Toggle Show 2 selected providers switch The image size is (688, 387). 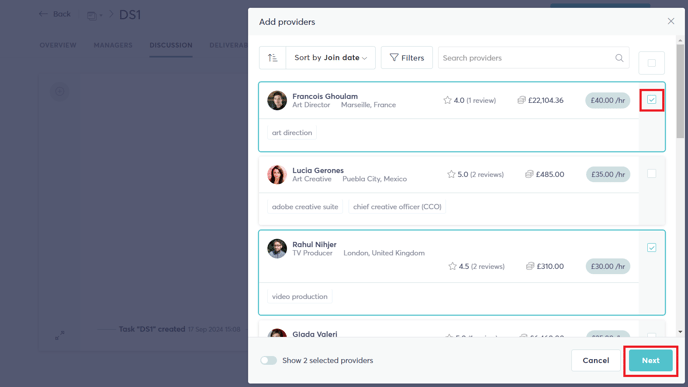pyautogui.click(x=269, y=360)
